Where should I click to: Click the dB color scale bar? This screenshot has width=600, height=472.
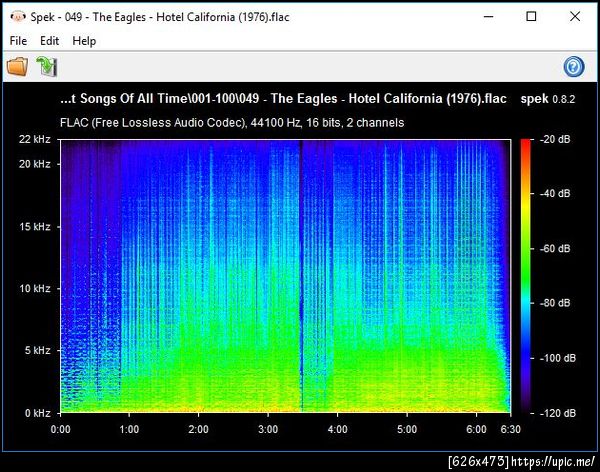point(526,276)
